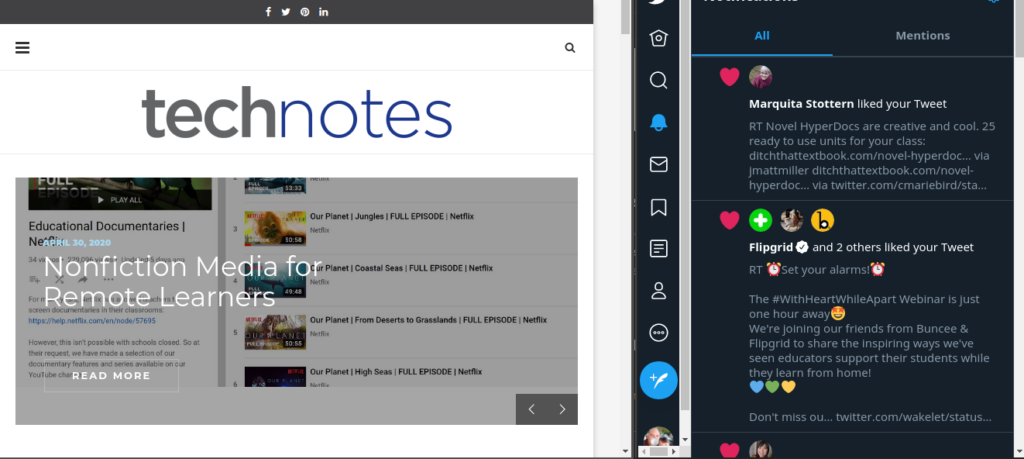Image resolution: width=1024 pixels, height=459 pixels.
Task: Click Flipgrid name in notification
Action: click(771, 247)
